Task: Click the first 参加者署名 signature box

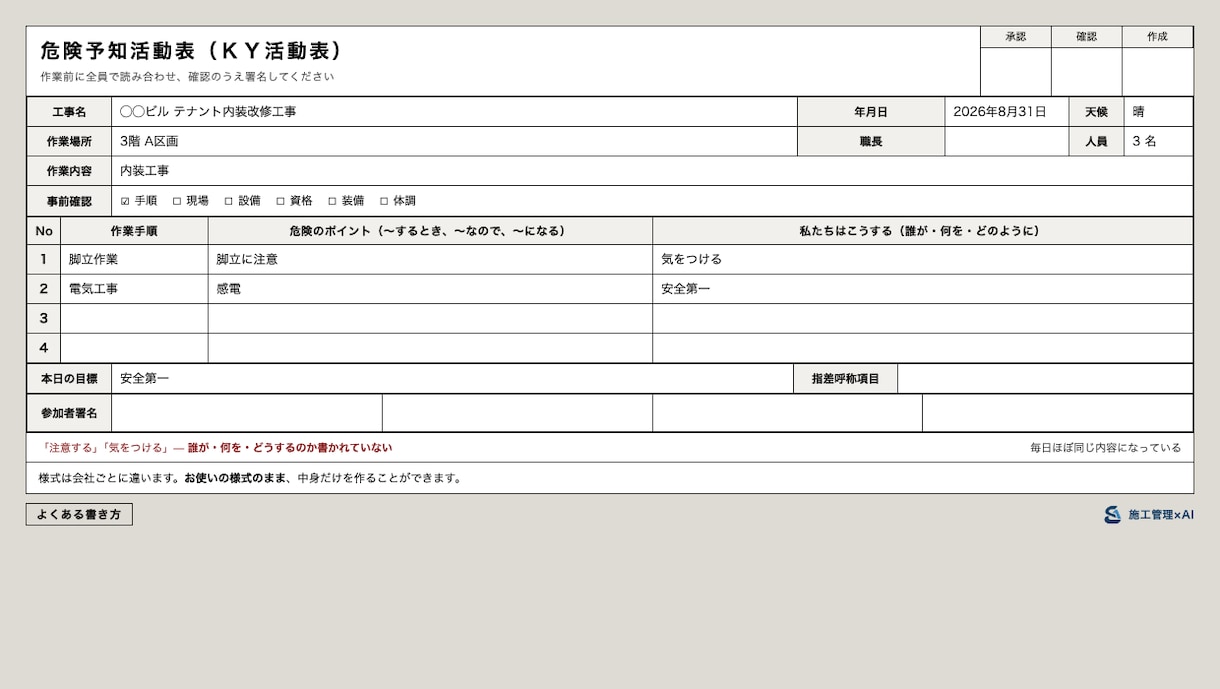Action: pos(247,413)
